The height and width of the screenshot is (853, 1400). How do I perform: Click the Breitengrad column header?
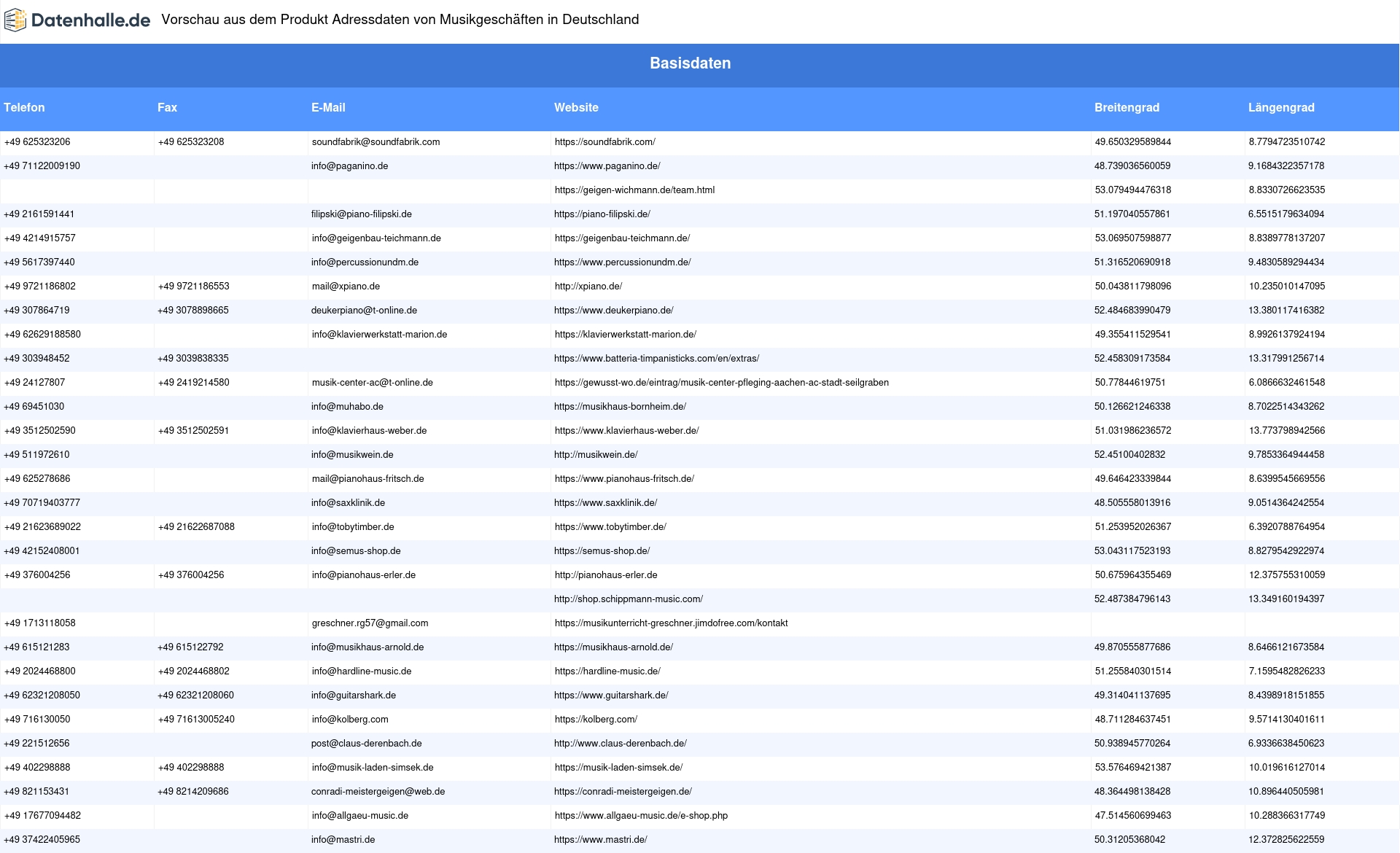(x=1127, y=107)
